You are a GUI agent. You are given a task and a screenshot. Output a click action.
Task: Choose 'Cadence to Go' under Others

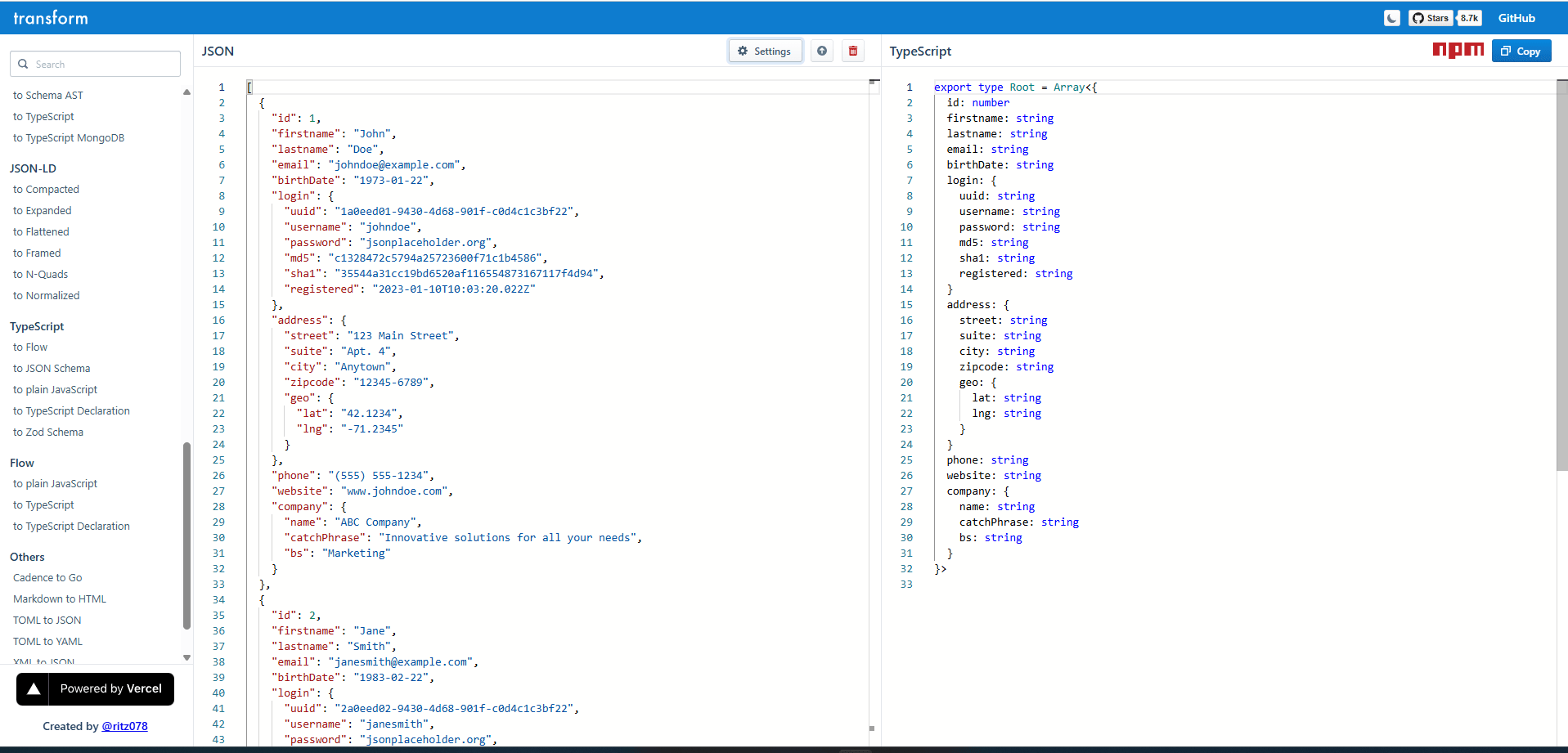[47, 577]
